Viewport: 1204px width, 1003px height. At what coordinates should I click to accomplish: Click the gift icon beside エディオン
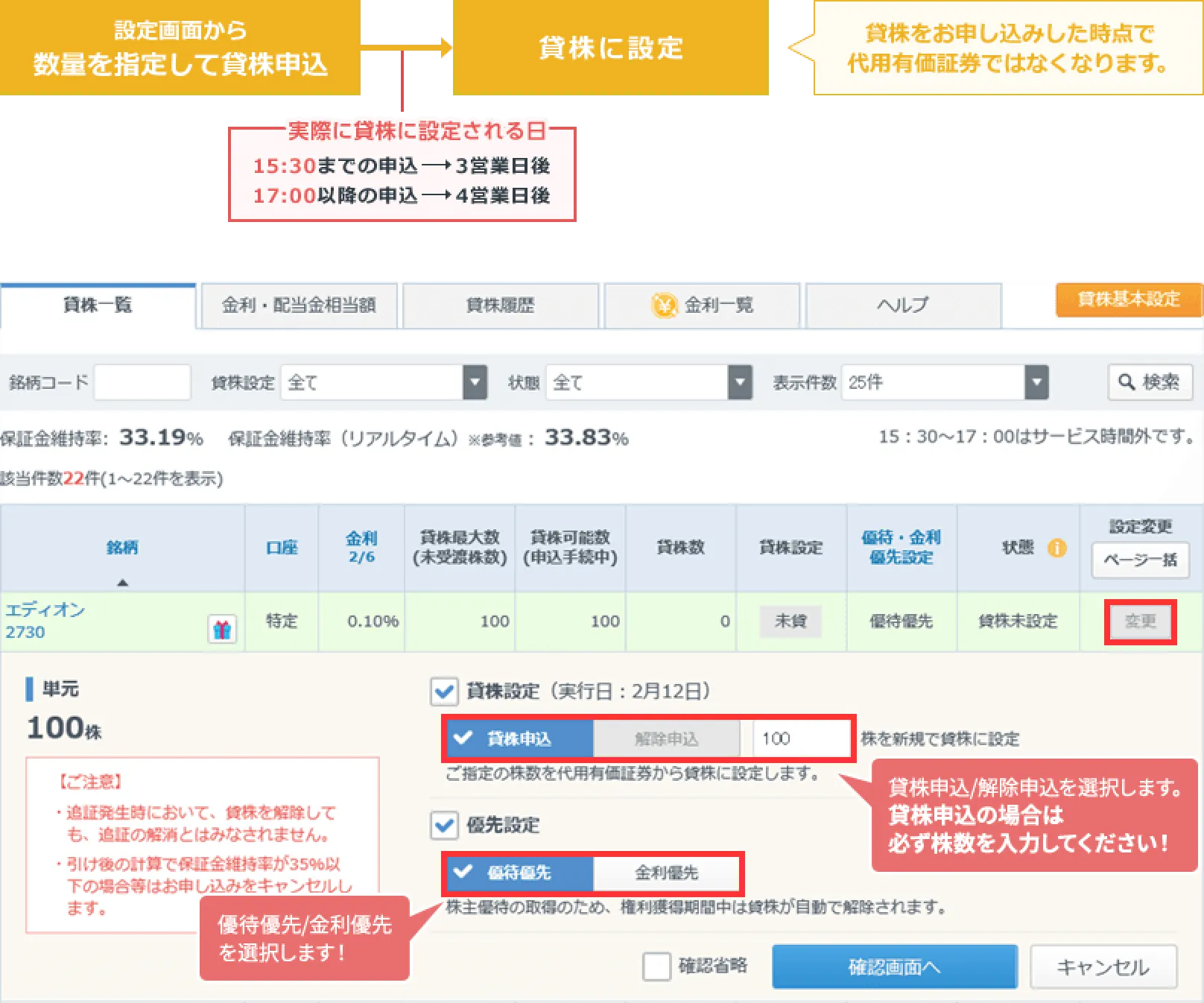(222, 630)
